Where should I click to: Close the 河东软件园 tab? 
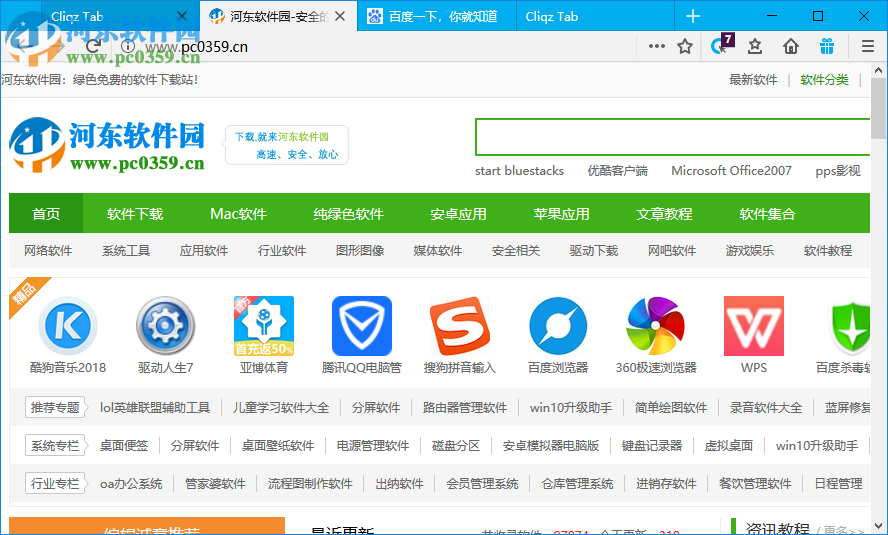340,16
